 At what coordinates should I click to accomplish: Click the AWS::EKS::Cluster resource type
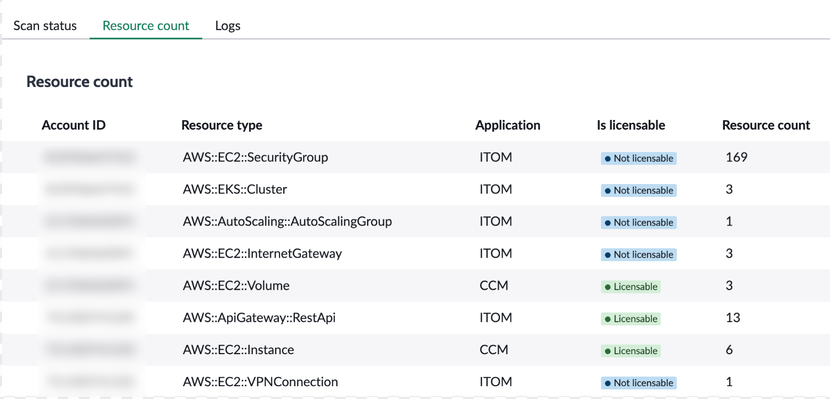pyautogui.click(x=235, y=189)
